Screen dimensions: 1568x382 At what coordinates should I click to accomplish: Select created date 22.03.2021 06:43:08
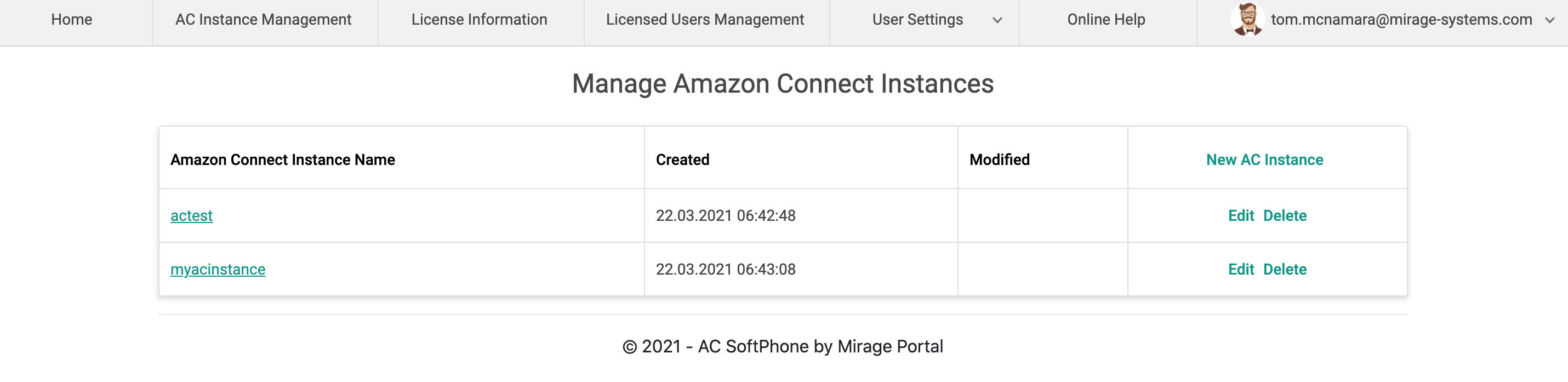726,269
